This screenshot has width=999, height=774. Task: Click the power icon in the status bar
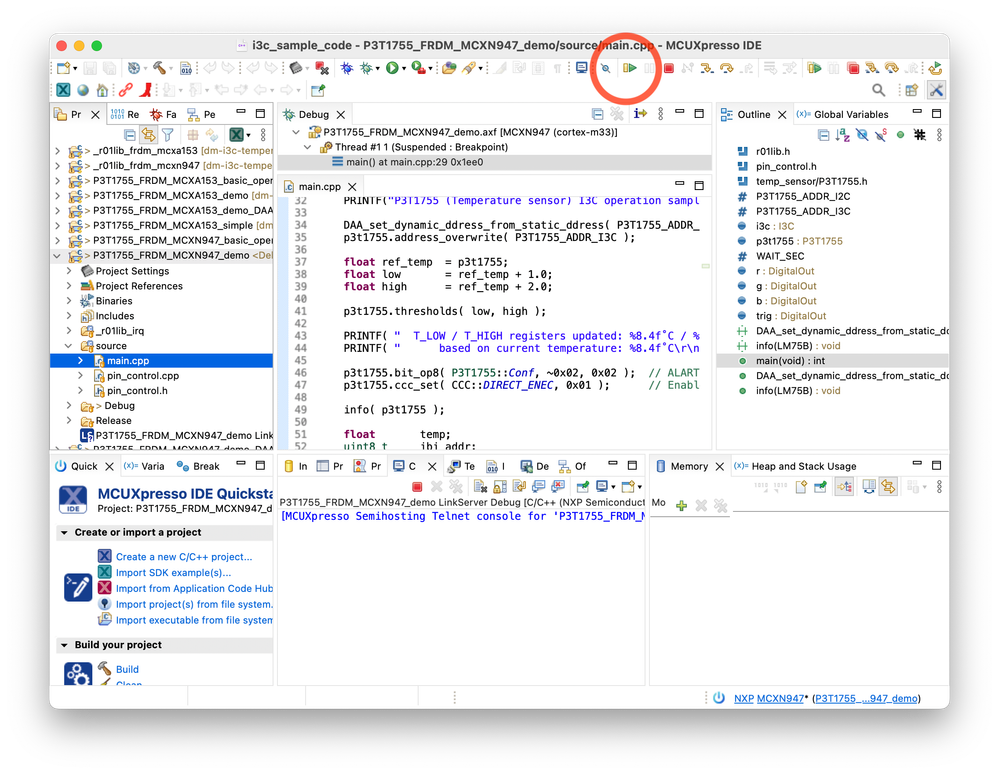pos(719,698)
